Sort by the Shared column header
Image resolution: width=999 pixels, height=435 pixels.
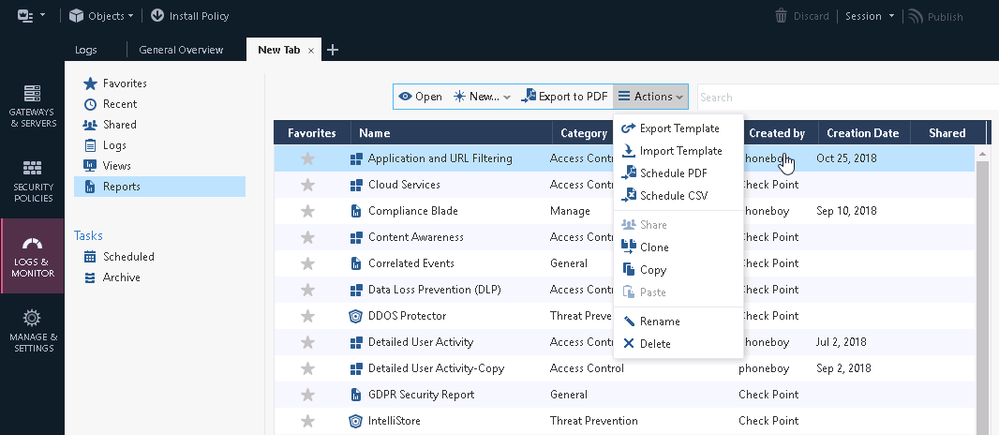click(947, 132)
